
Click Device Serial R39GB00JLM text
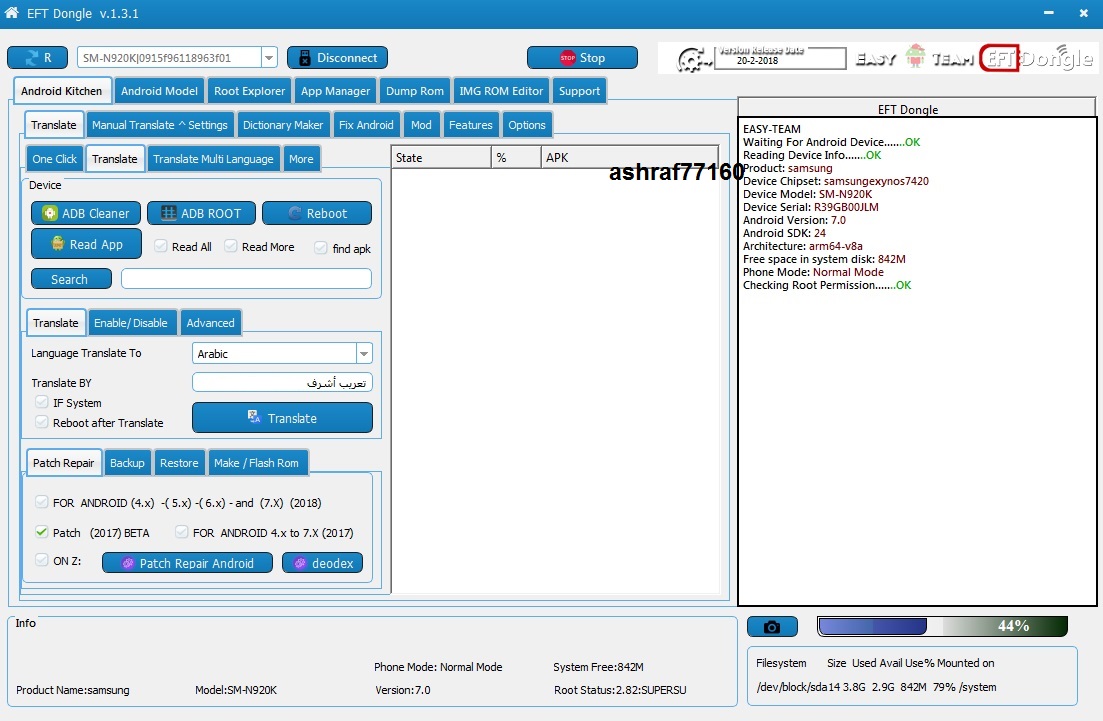[810, 207]
